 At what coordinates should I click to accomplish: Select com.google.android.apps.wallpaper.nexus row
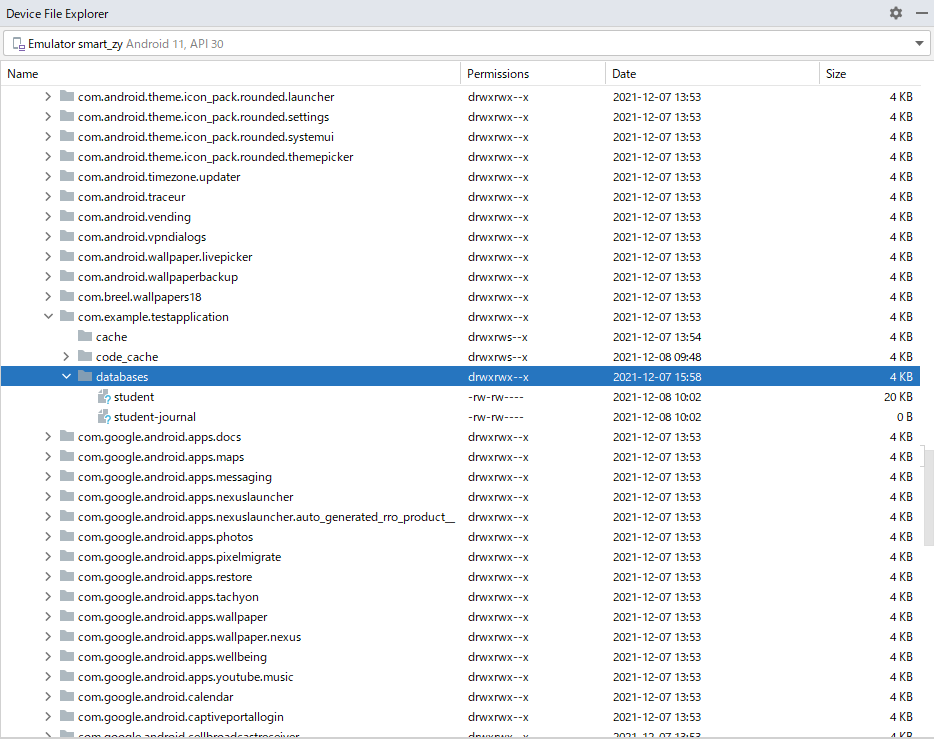460,637
